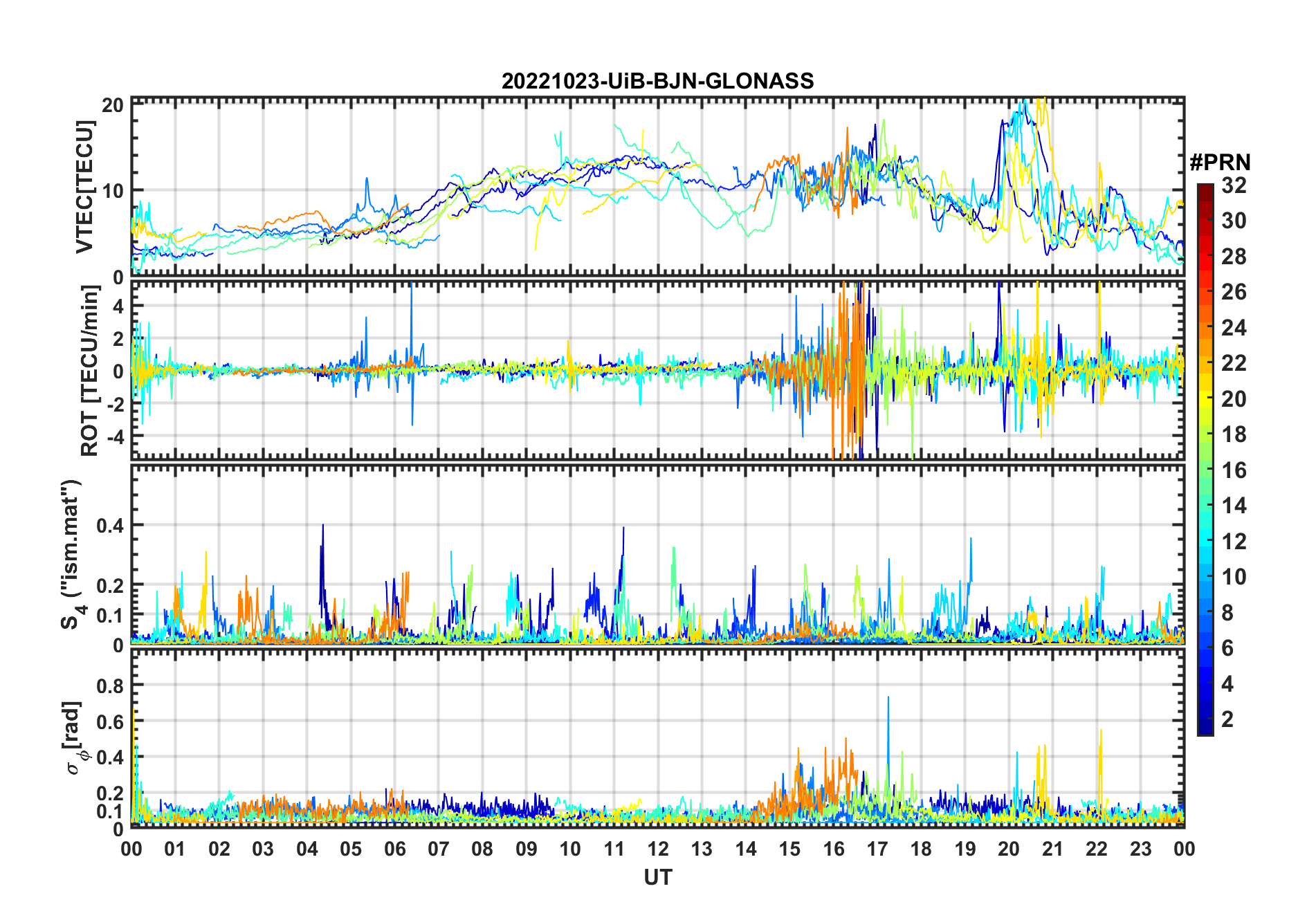Click the 0.6 tick on the σφ axis
The height and width of the screenshot is (920, 1316).
click(x=110, y=722)
